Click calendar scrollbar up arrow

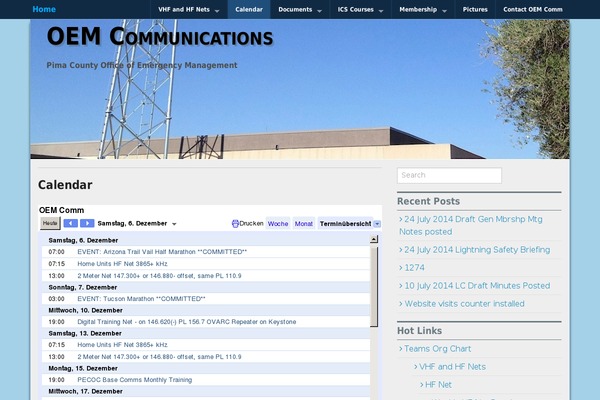374,239
